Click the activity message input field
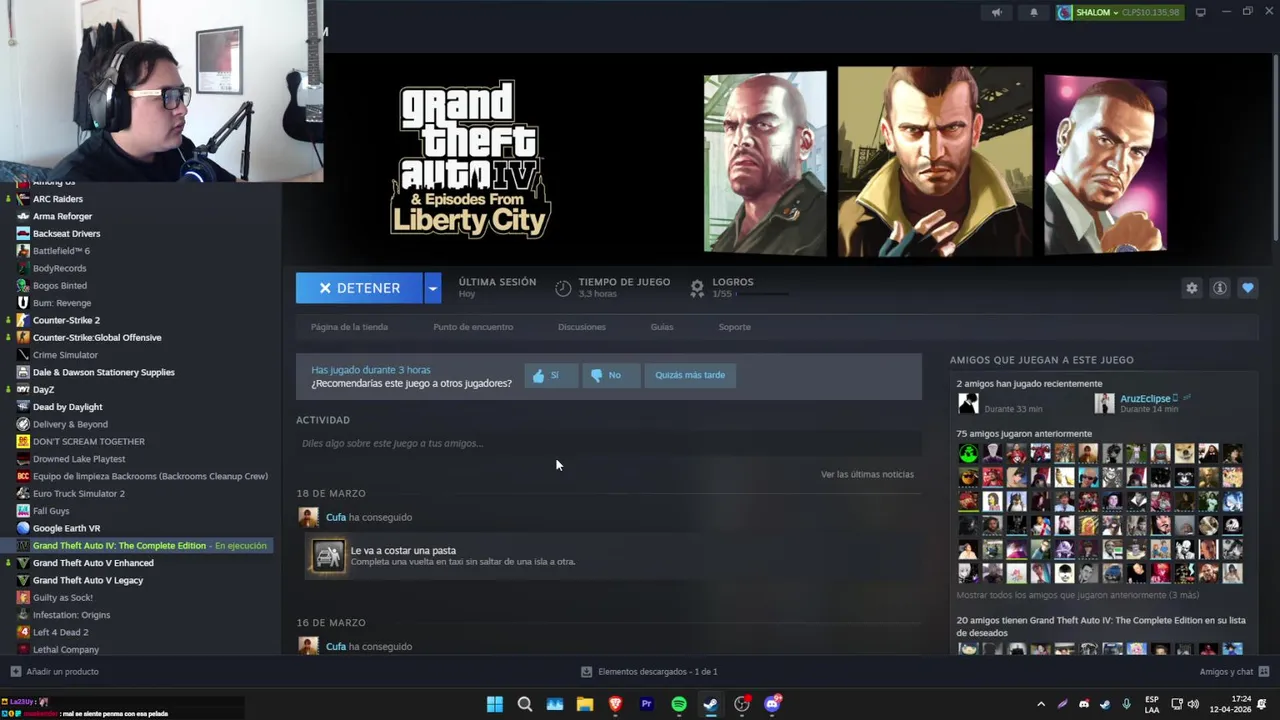This screenshot has width=1280, height=720. point(608,443)
